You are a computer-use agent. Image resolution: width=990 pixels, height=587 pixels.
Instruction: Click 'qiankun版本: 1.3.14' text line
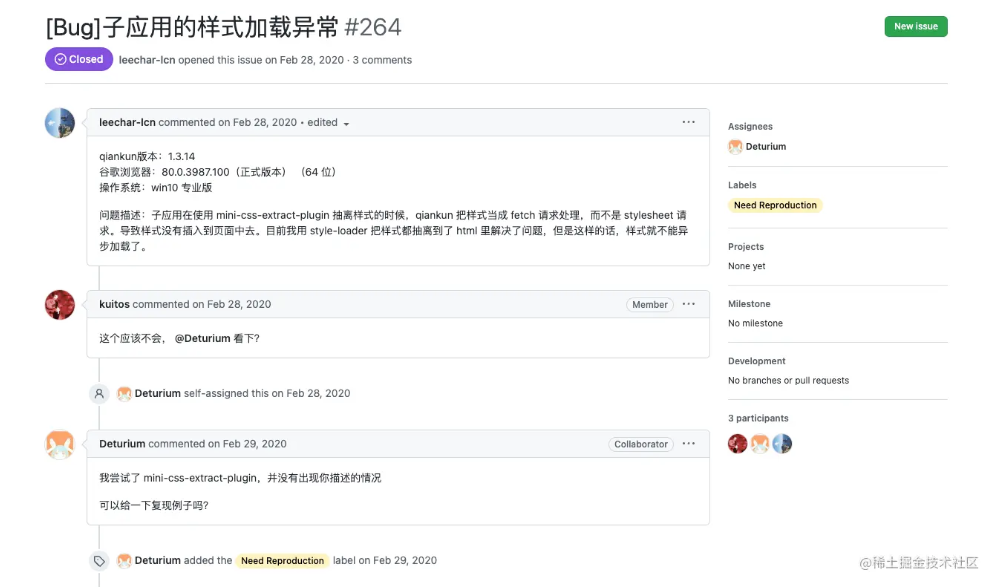(147, 156)
